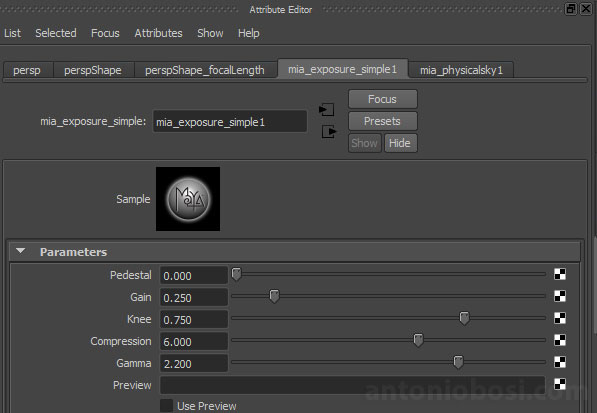Click checker map icon for Preview
This screenshot has height=413, width=597.
click(x=560, y=384)
